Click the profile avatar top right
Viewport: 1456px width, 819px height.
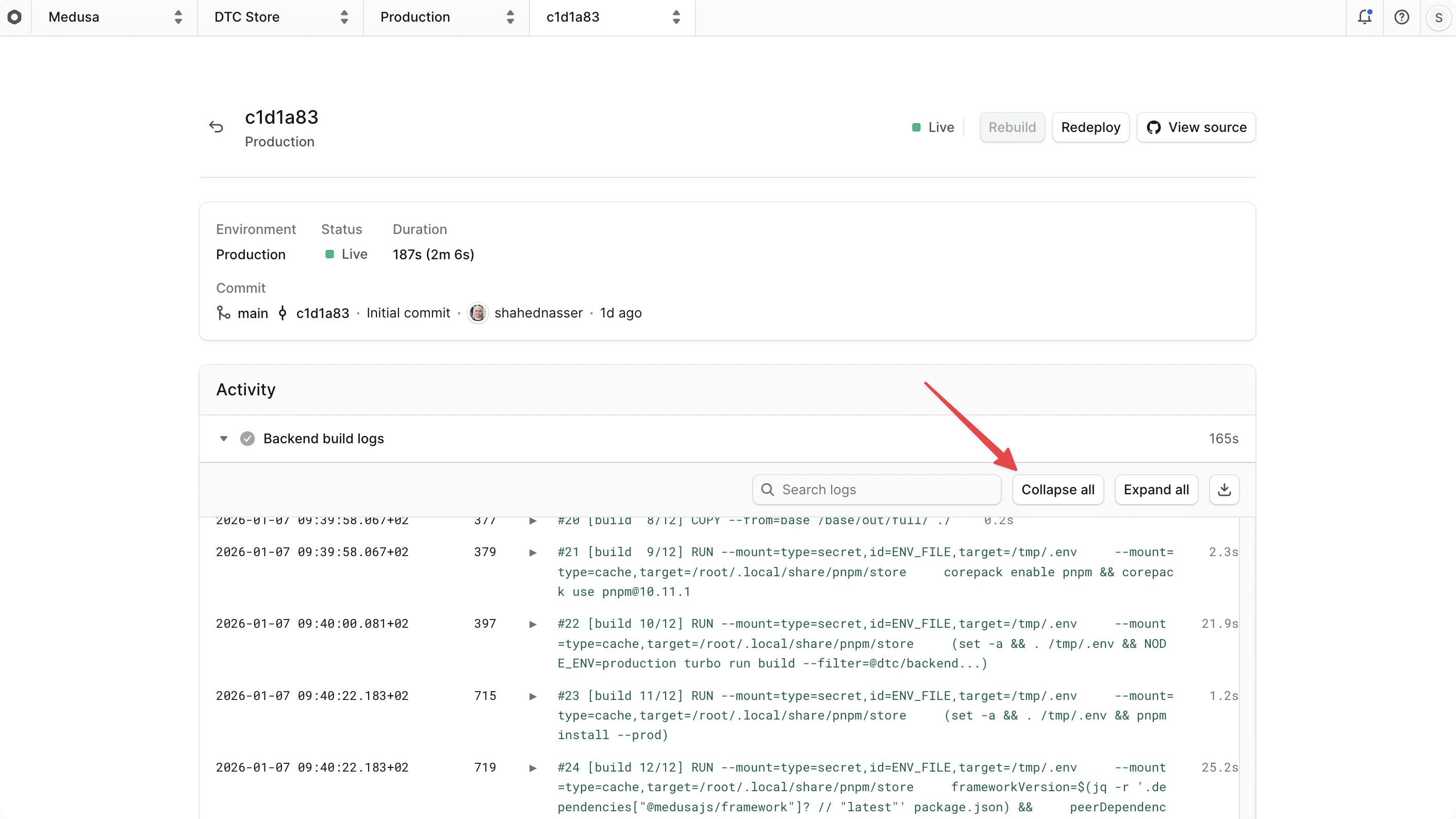[1438, 17]
